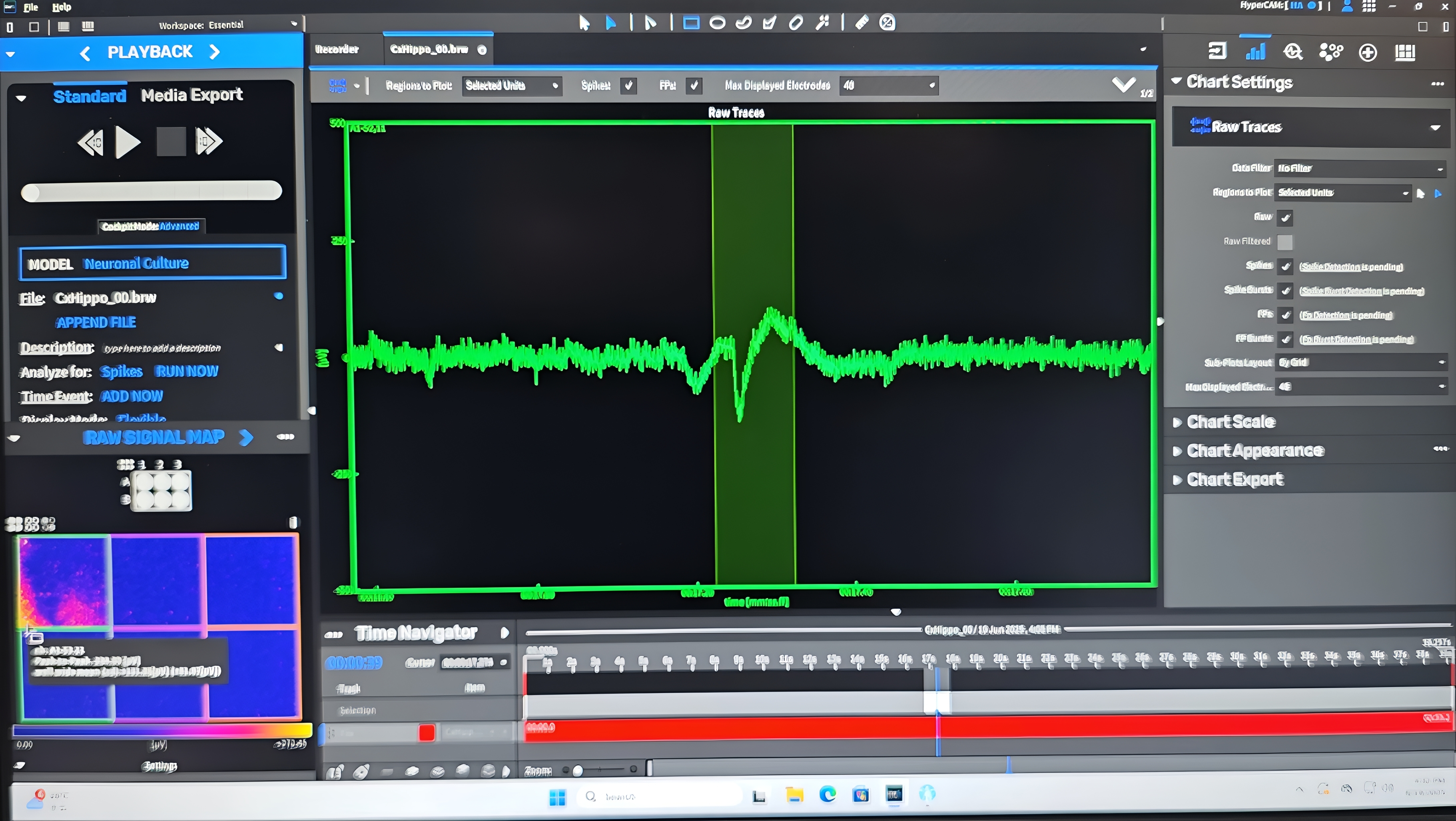Screen dimensions: 1456x821
Task: Choose the lasso selection tool
Action: [743, 23]
